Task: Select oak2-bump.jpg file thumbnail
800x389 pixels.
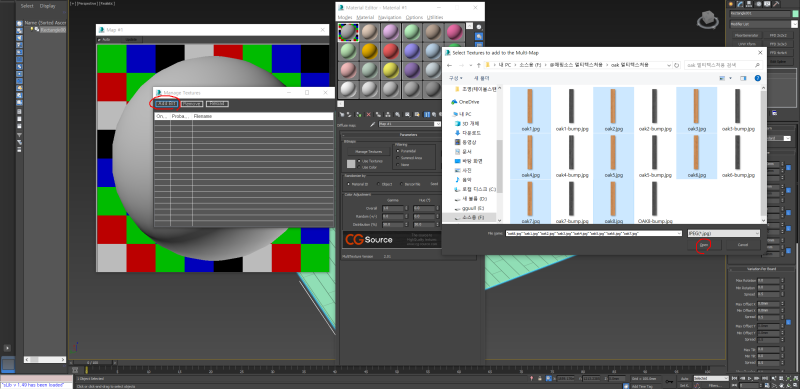Action: tap(655, 106)
